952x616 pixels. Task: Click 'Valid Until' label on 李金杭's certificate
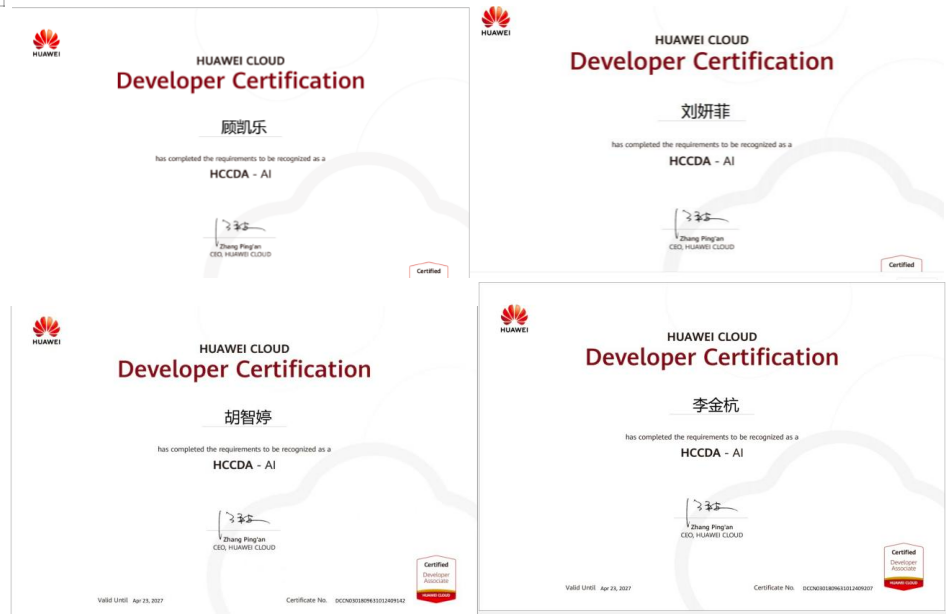pos(580,587)
